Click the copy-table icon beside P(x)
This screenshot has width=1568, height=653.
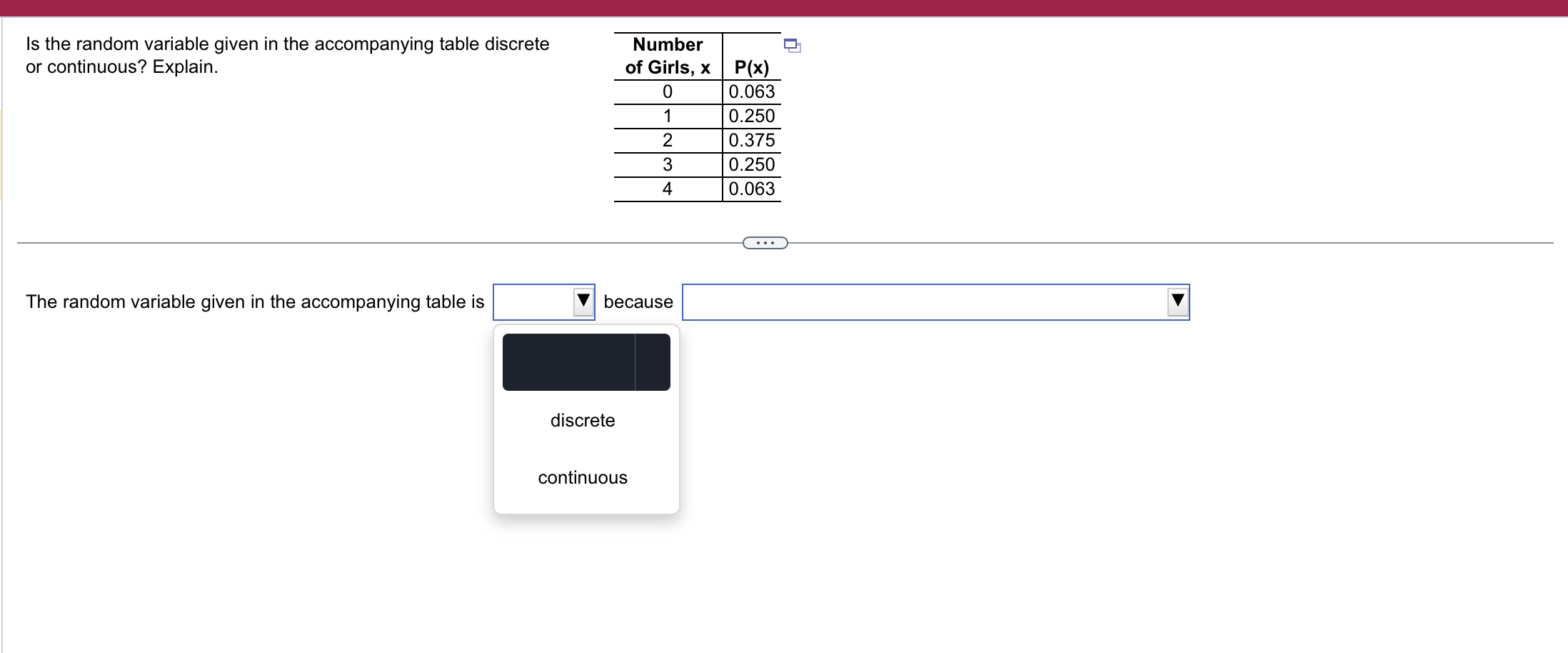pos(792,45)
